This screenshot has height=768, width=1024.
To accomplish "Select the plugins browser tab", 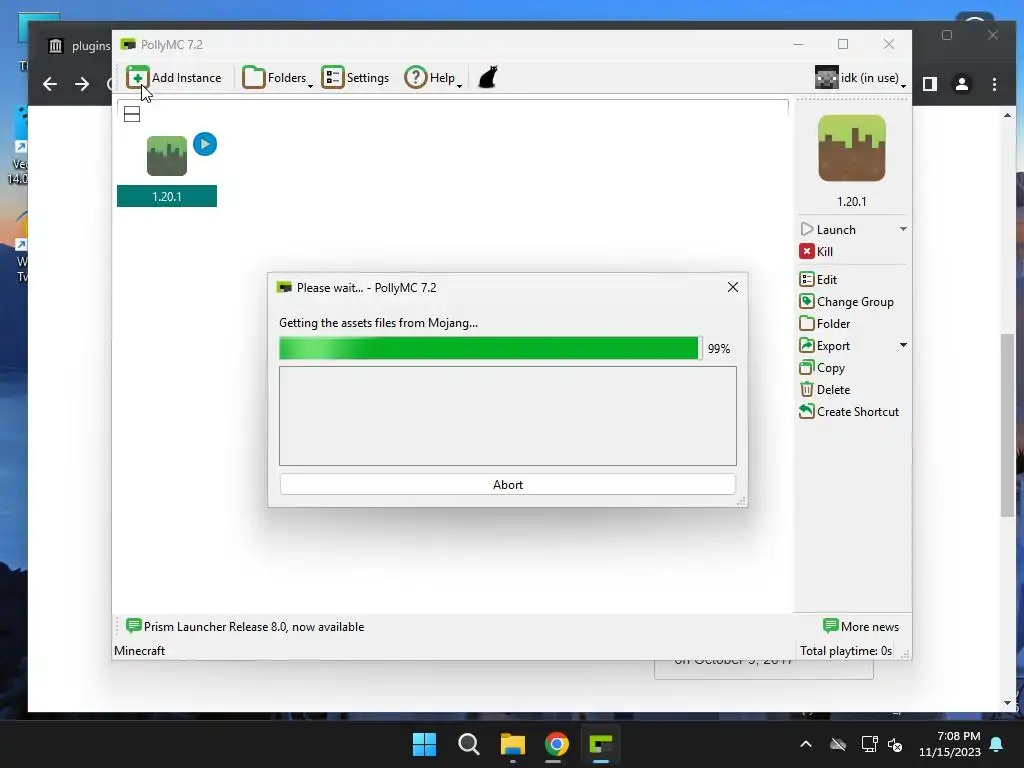I will 77,46.
